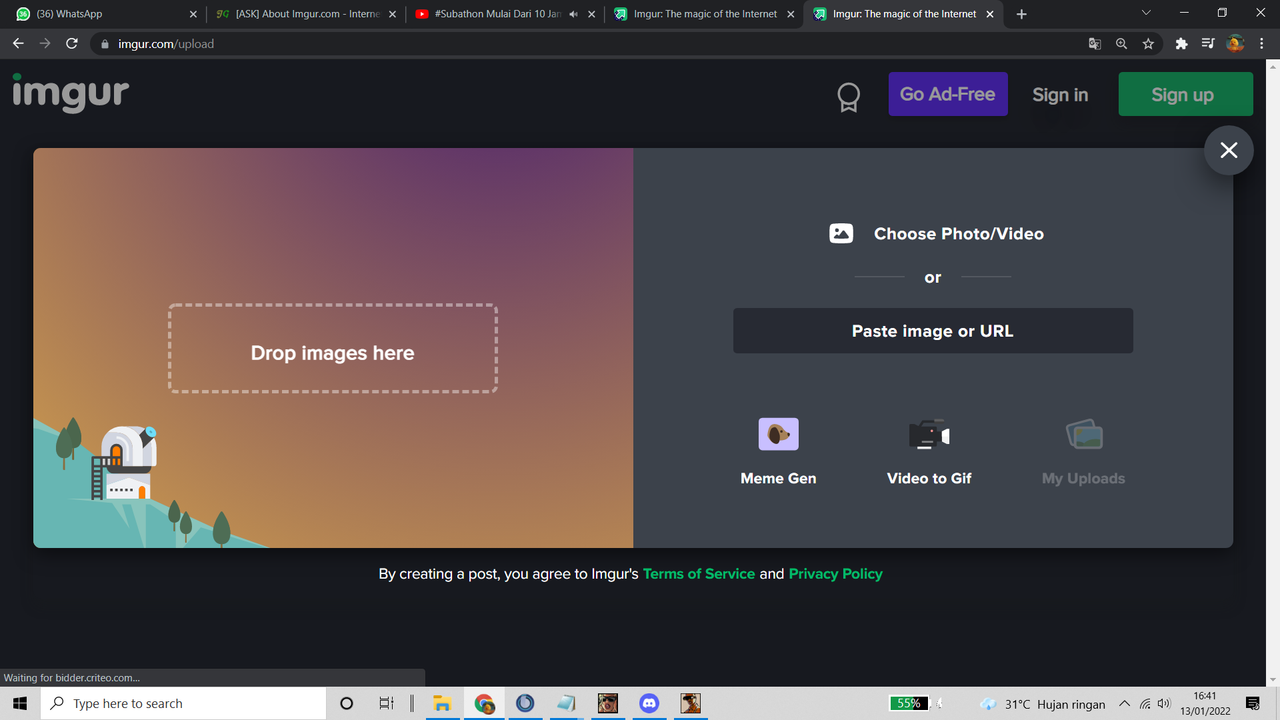Open the Chrome profile avatar
This screenshot has height=720, width=1280.
pos(1235,44)
